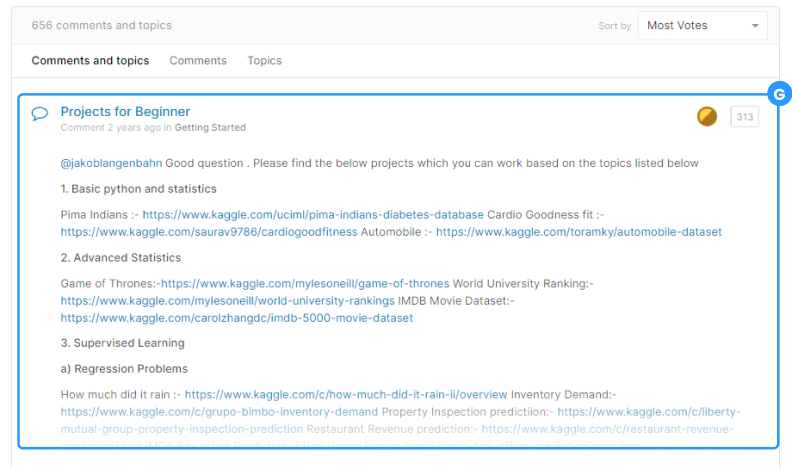Open the Projects for Beginner title
Screen dimensions: 792x469
tap(125, 112)
